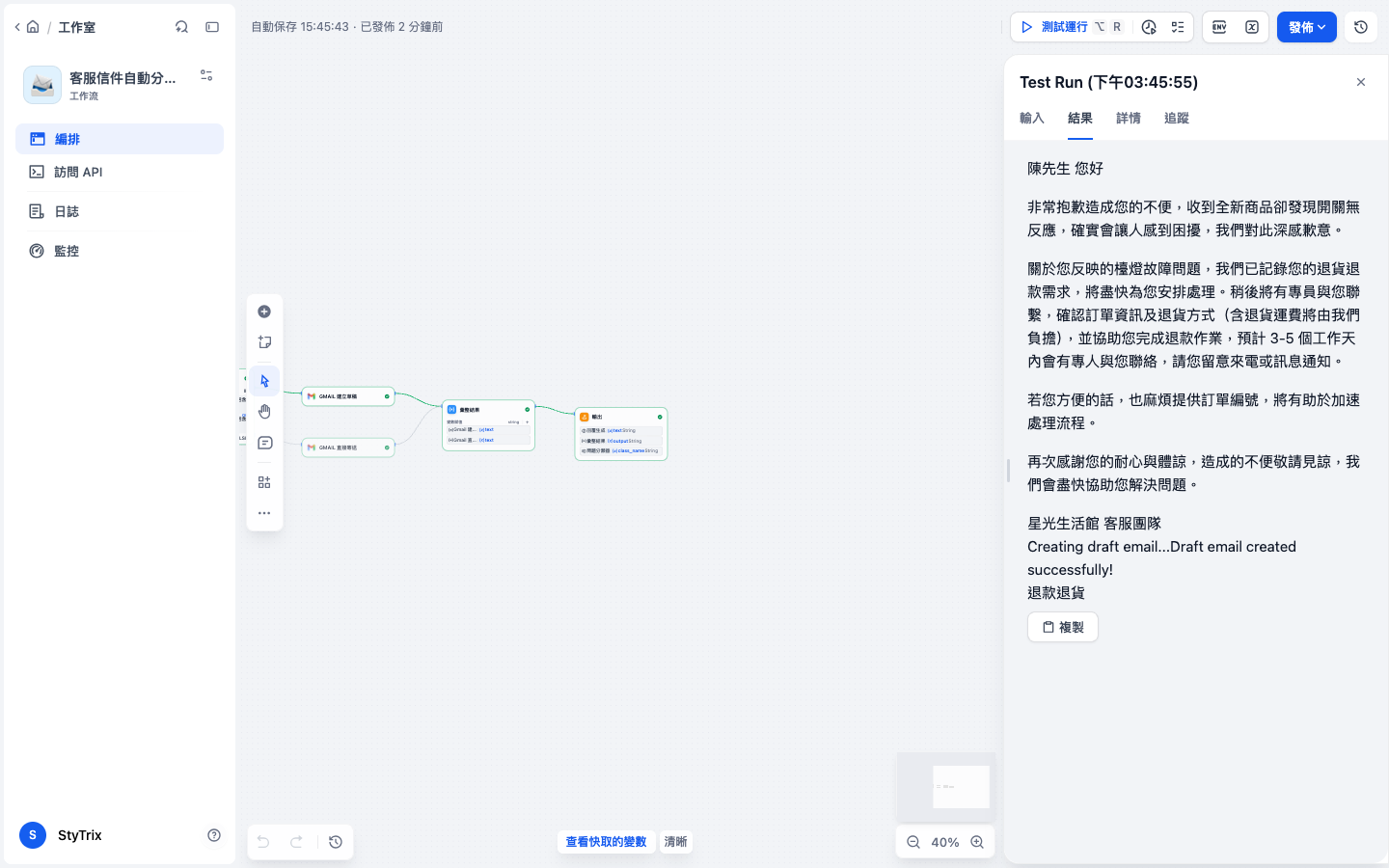Open the 40% zoom level dropdown
Screen dimensions: 1389x868
[x=945, y=842]
